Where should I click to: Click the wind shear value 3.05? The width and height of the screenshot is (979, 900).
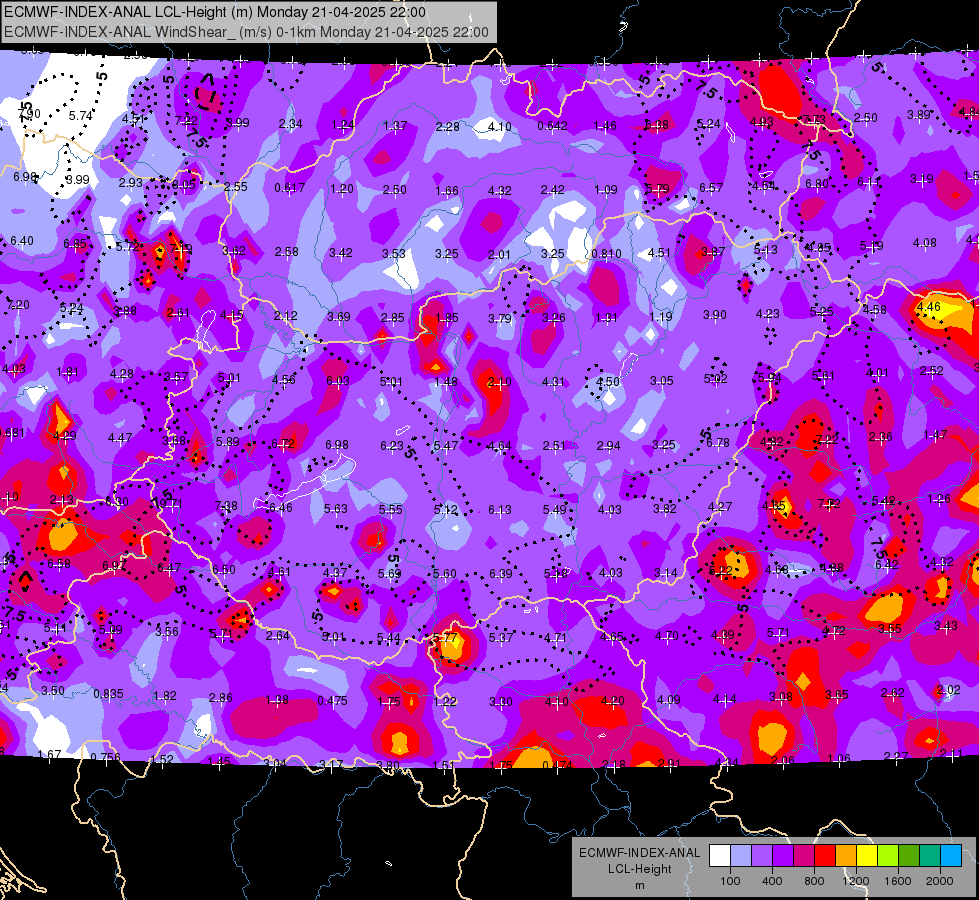[x=662, y=380]
